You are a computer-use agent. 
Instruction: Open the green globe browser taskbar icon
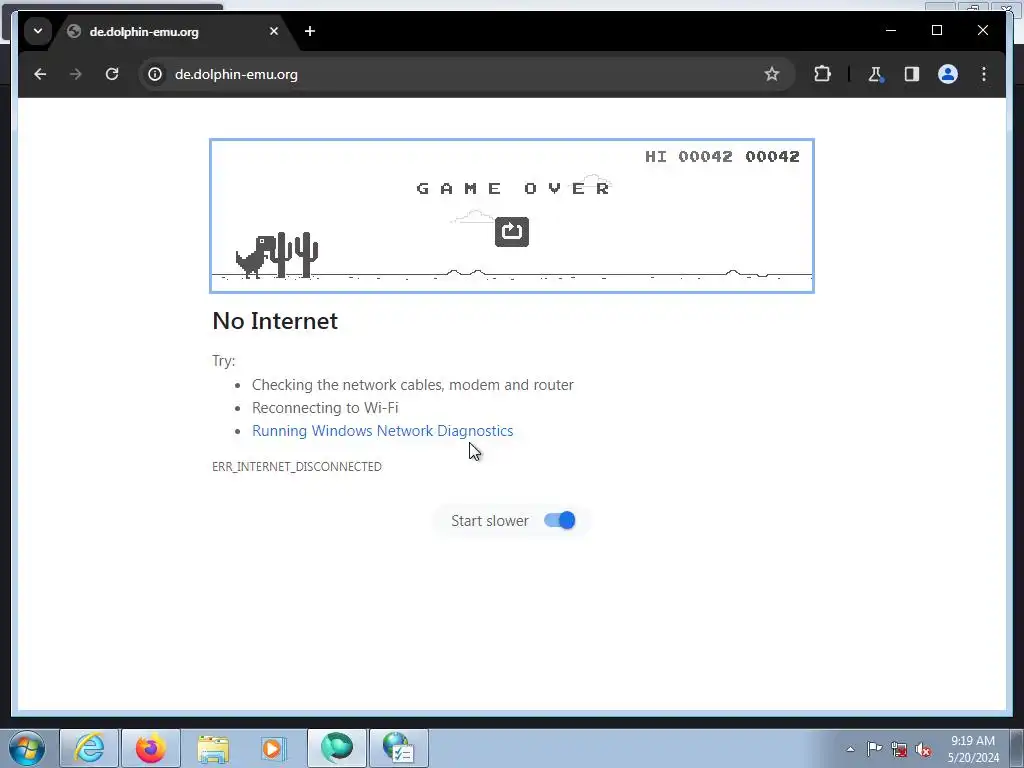[336, 748]
